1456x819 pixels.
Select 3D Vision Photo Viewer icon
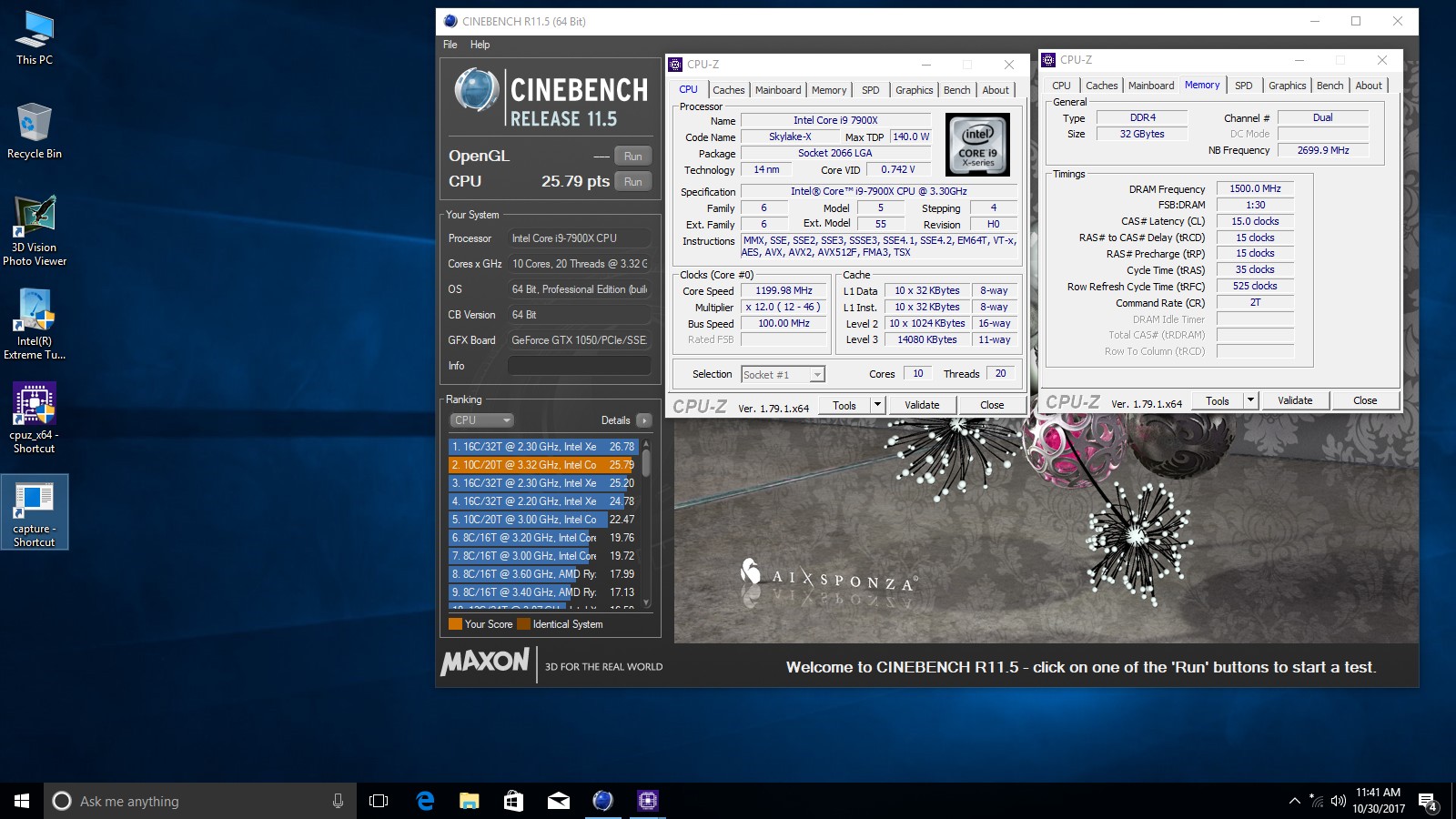[35, 231]
